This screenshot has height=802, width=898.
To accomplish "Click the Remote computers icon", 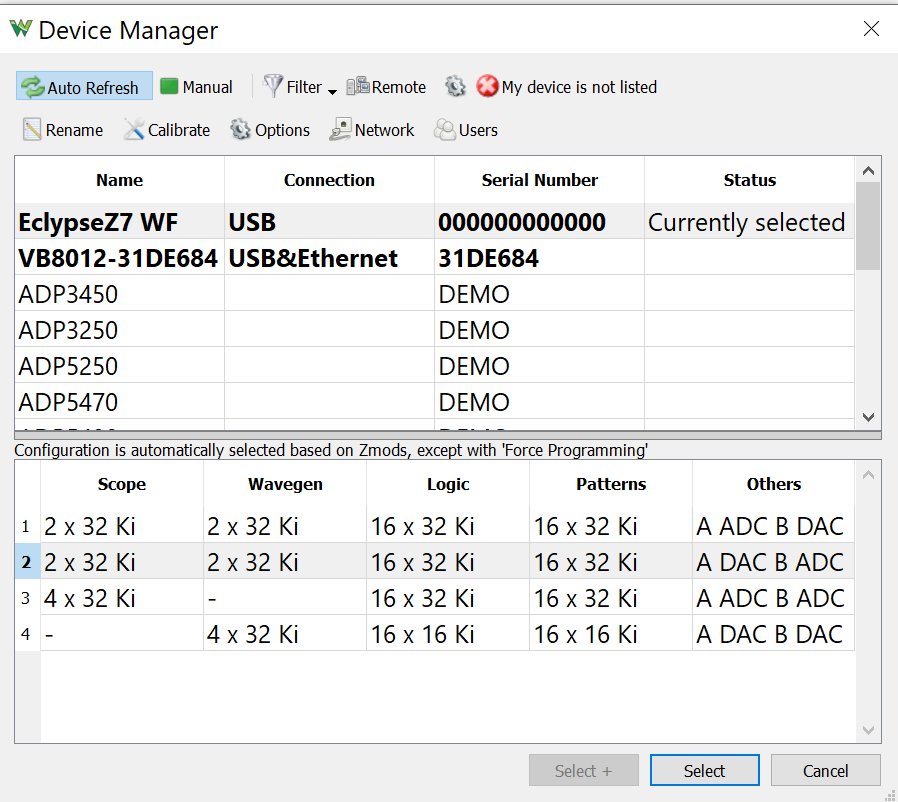I will [x=358, y=86].
